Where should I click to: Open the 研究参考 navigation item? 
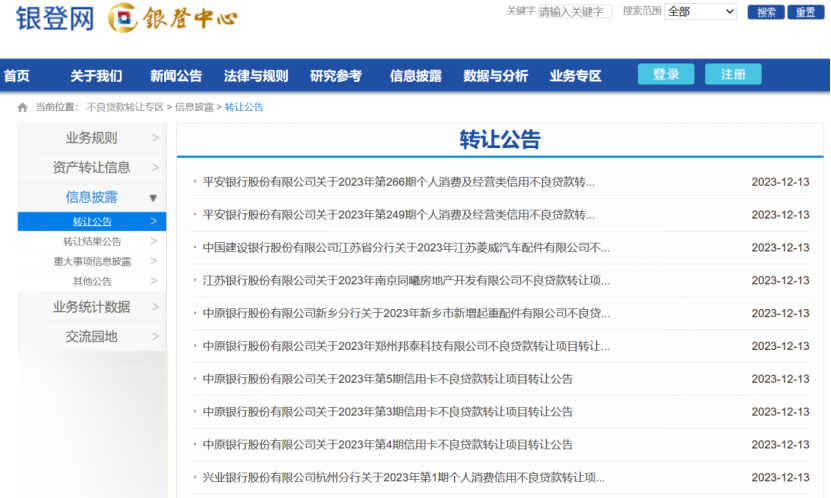pyautogui.click(x=336, y=76)
